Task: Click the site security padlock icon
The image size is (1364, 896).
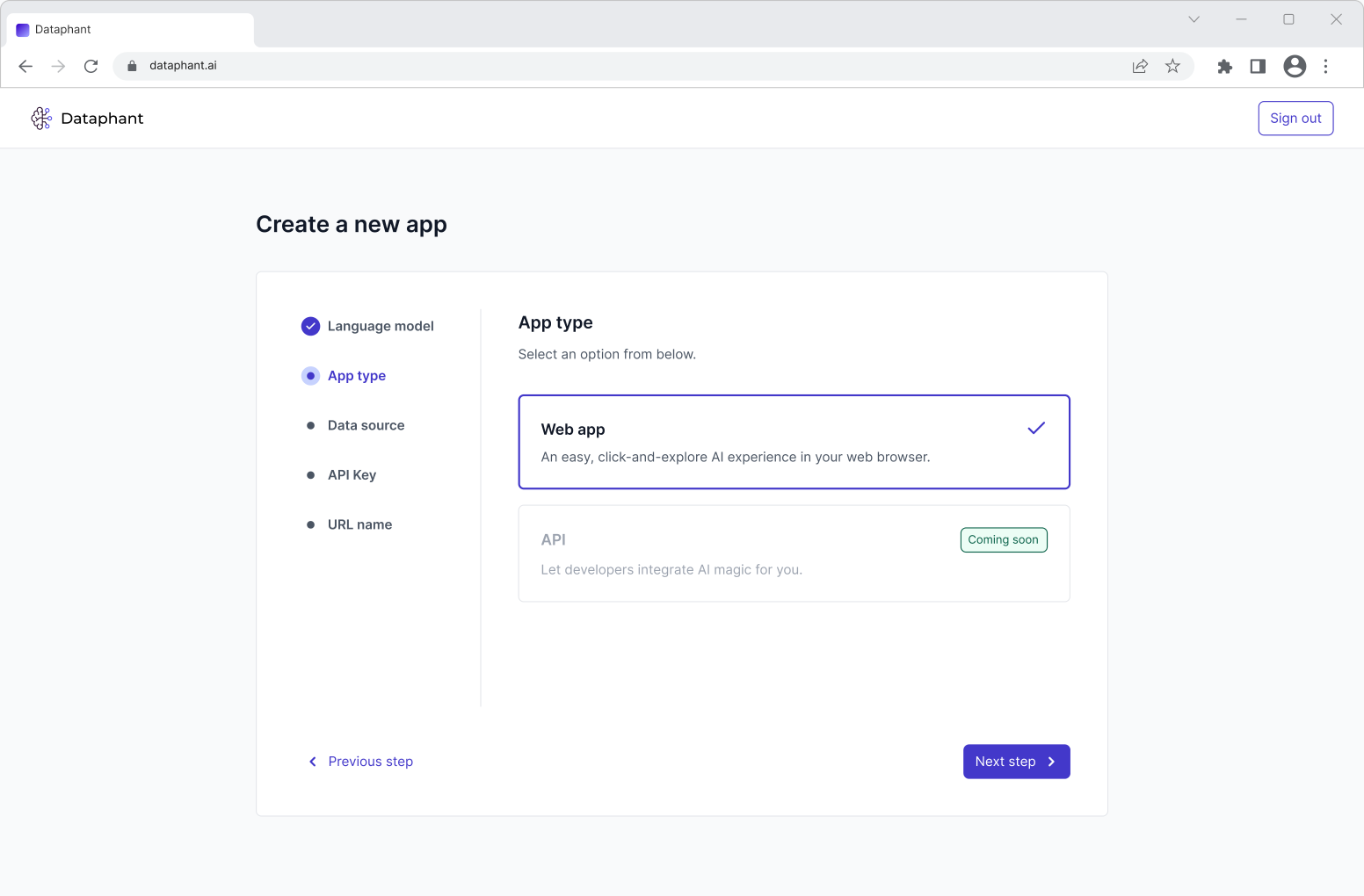Action: (x=131, y=66)
